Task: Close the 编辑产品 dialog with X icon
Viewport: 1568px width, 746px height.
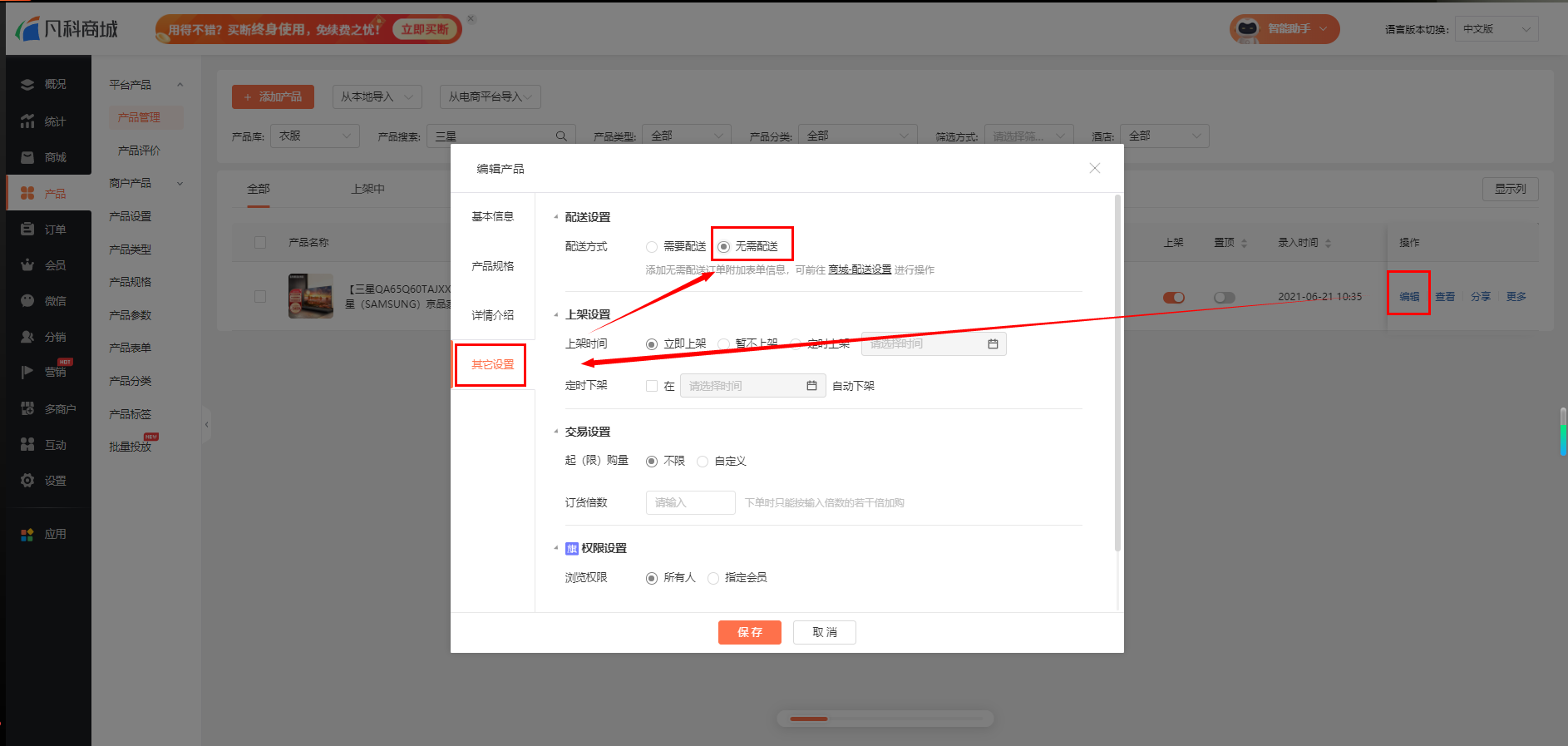Action: click(x=1094, y=168)
